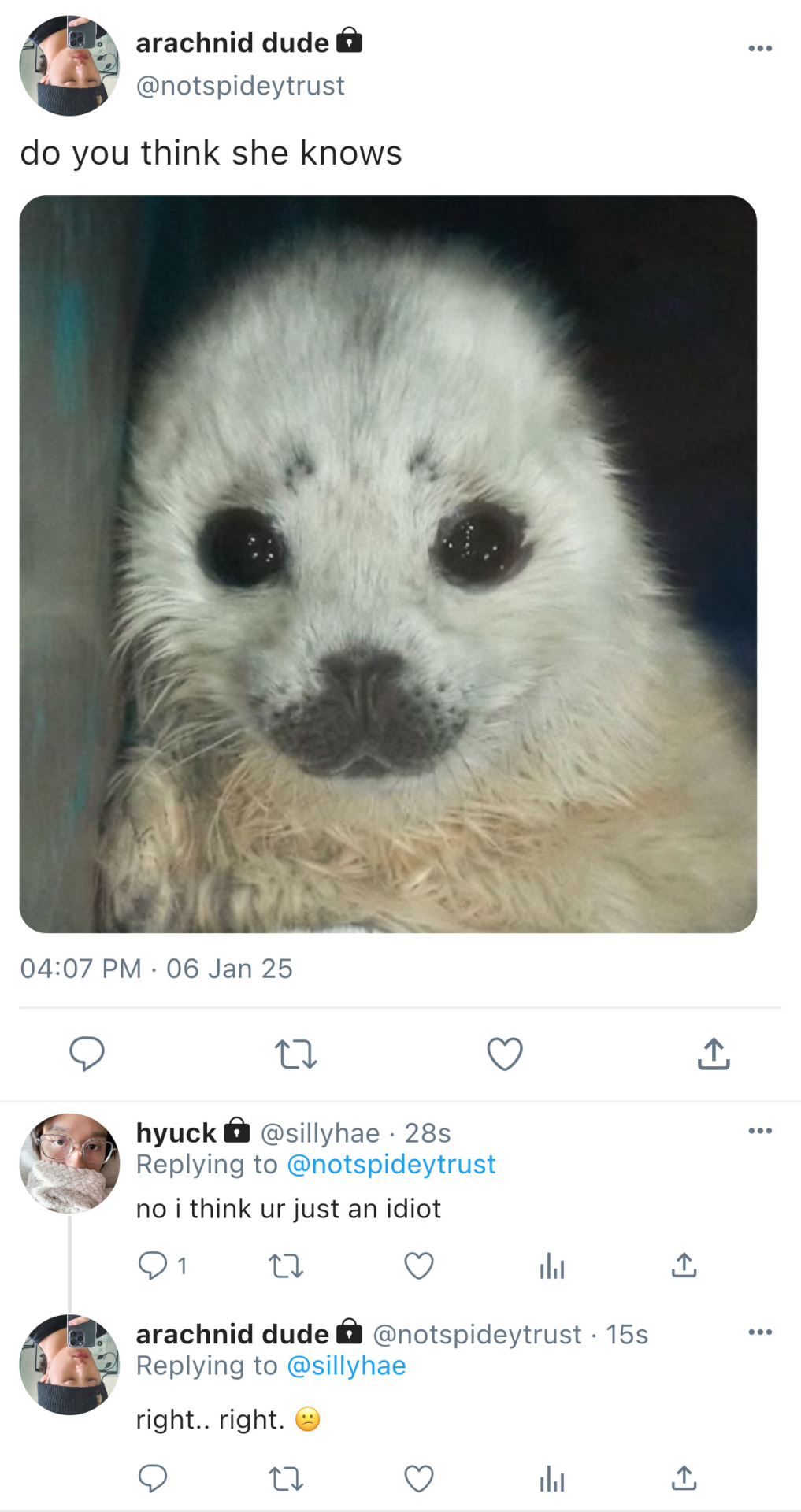The height and width of the screenshot is (1512, 801).
Task: Reply to hyuck's comment
Action: click(153, 1266)
